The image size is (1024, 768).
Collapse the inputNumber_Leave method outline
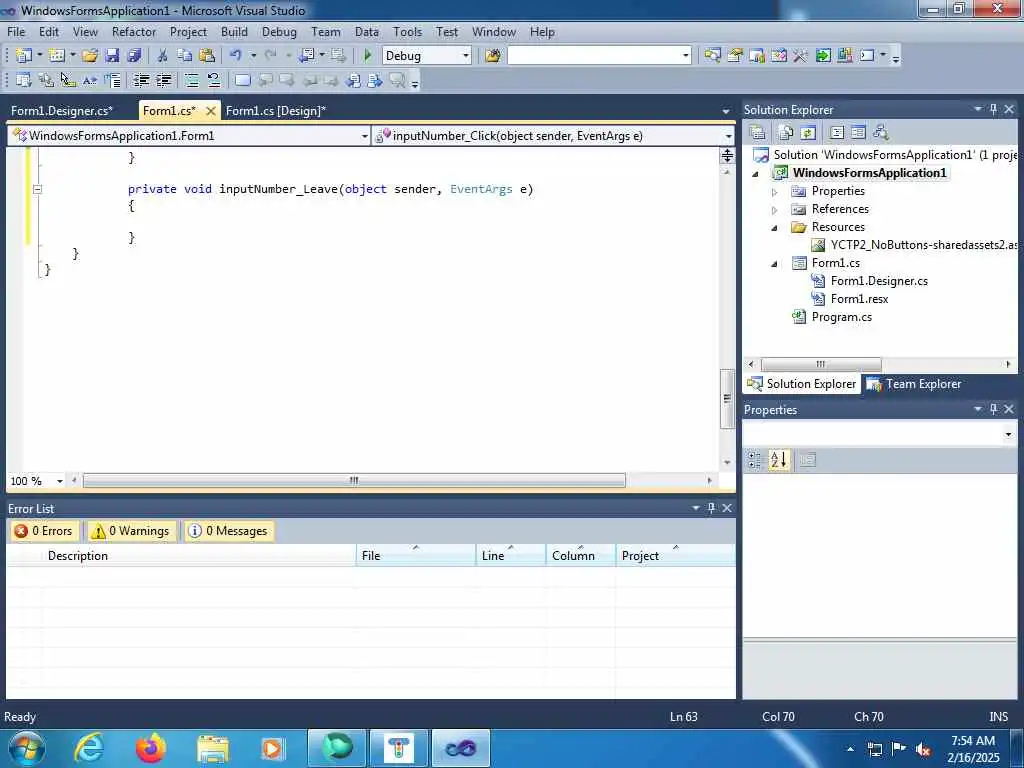click(x=37, y=189)
